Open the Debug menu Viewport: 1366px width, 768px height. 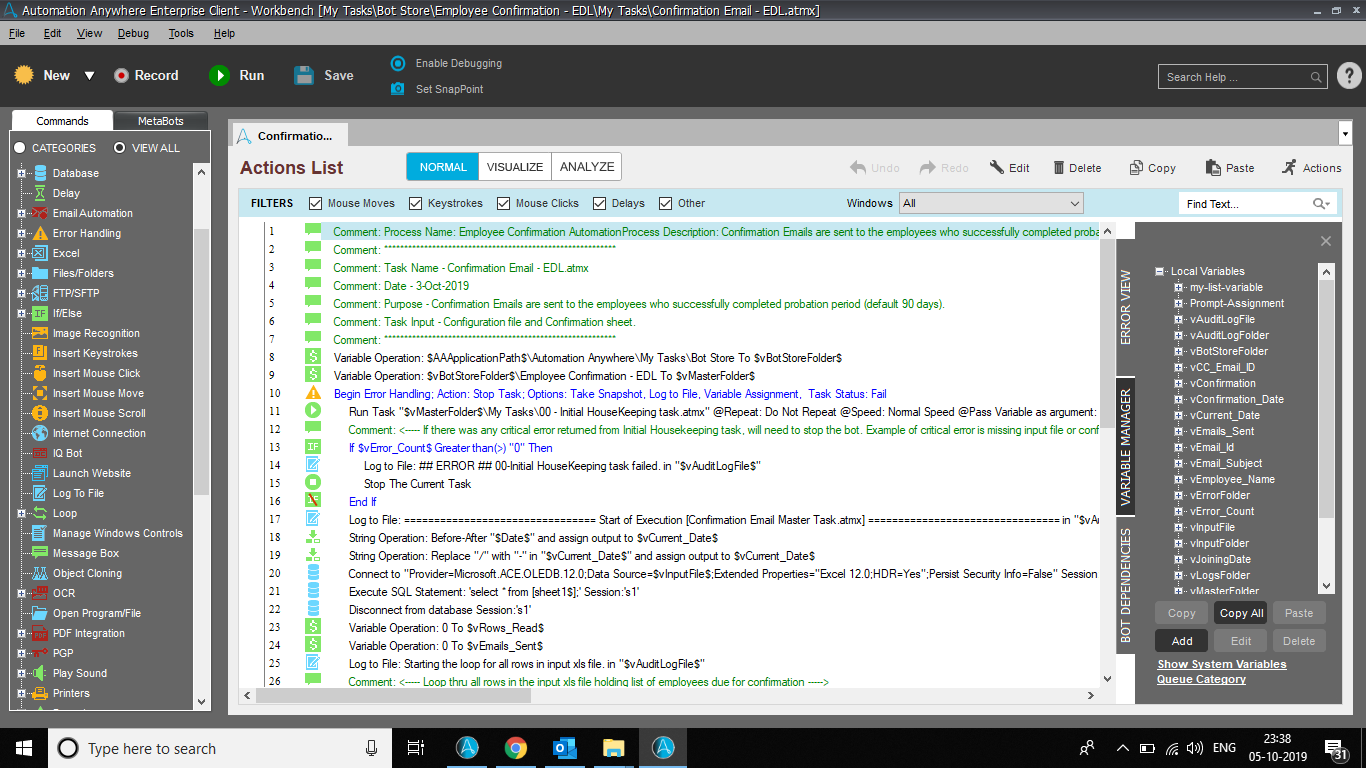pyautogui.click(x=133, y=33)
